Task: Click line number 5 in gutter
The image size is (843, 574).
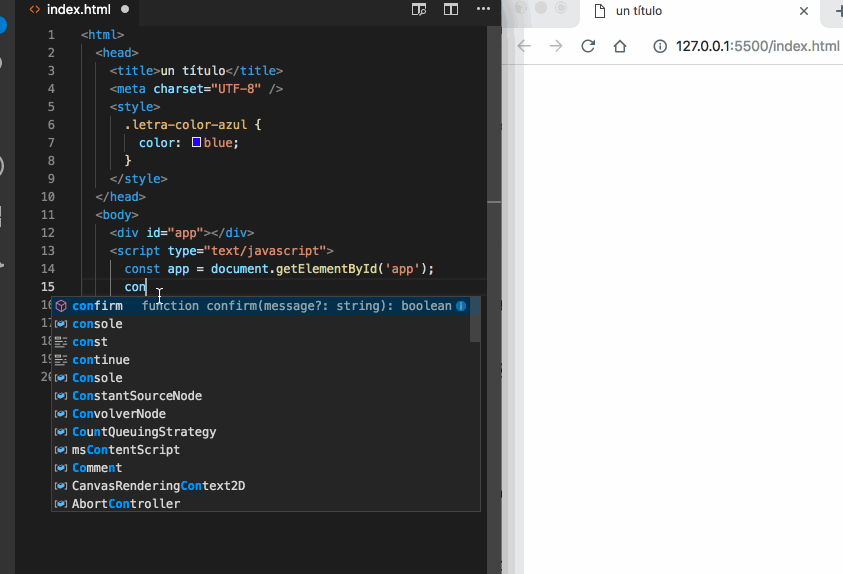Action: click(x=51, y=106)
